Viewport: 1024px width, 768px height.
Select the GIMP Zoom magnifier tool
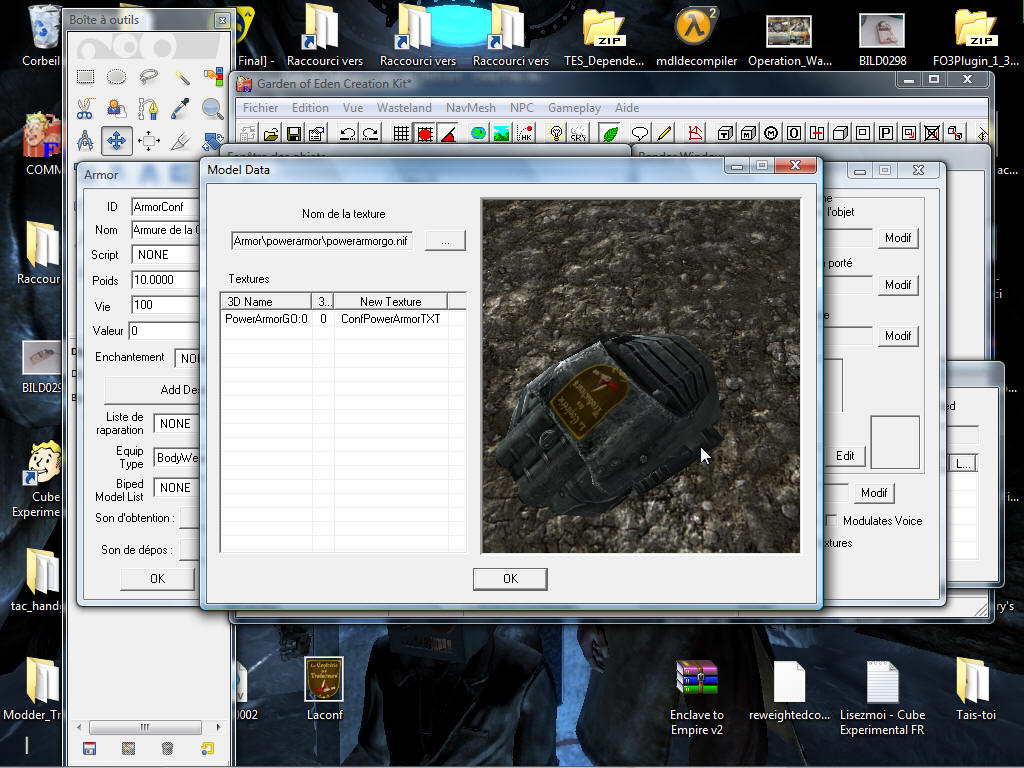213,108
